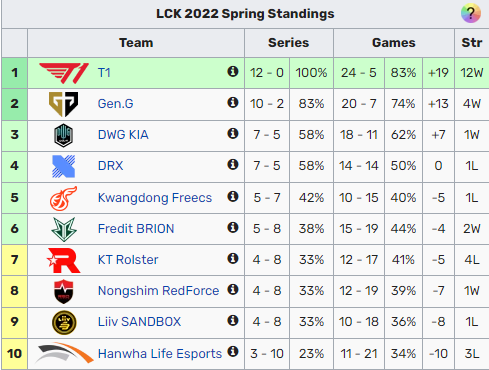Open the info icon next to Gen.G

pyautogui.click(x=233, y=102)
